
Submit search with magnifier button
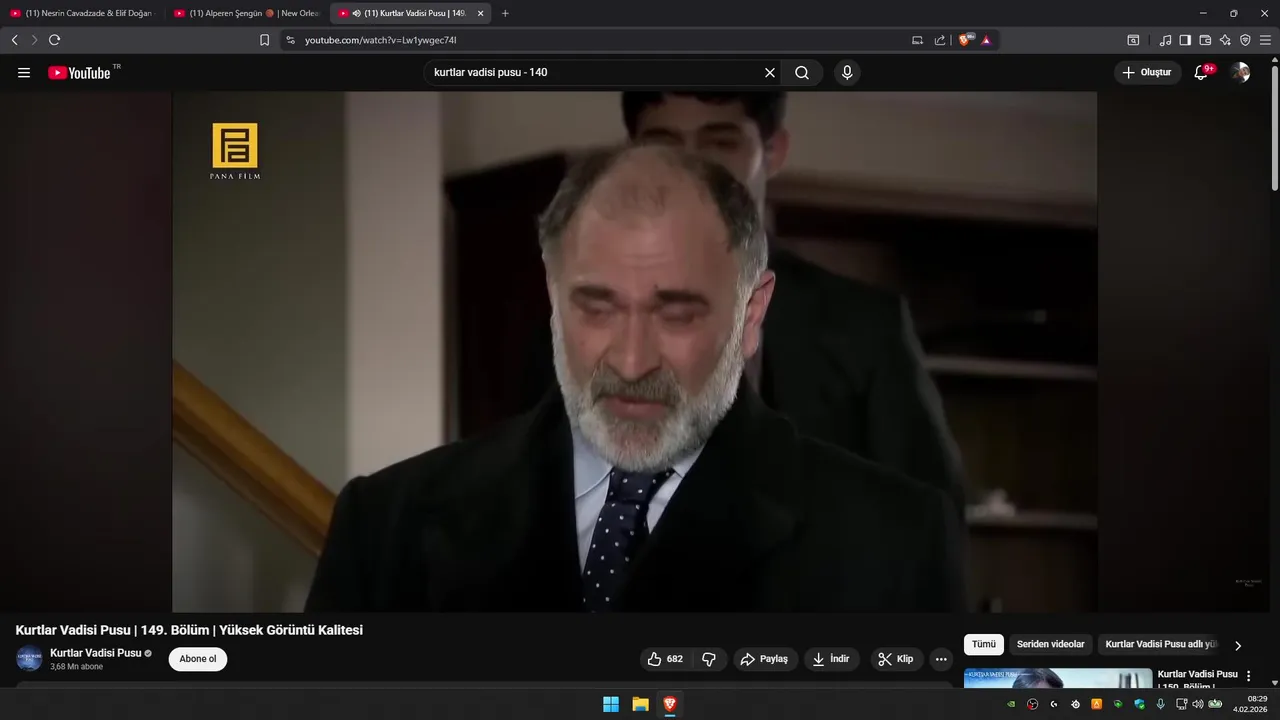(802, 73)
